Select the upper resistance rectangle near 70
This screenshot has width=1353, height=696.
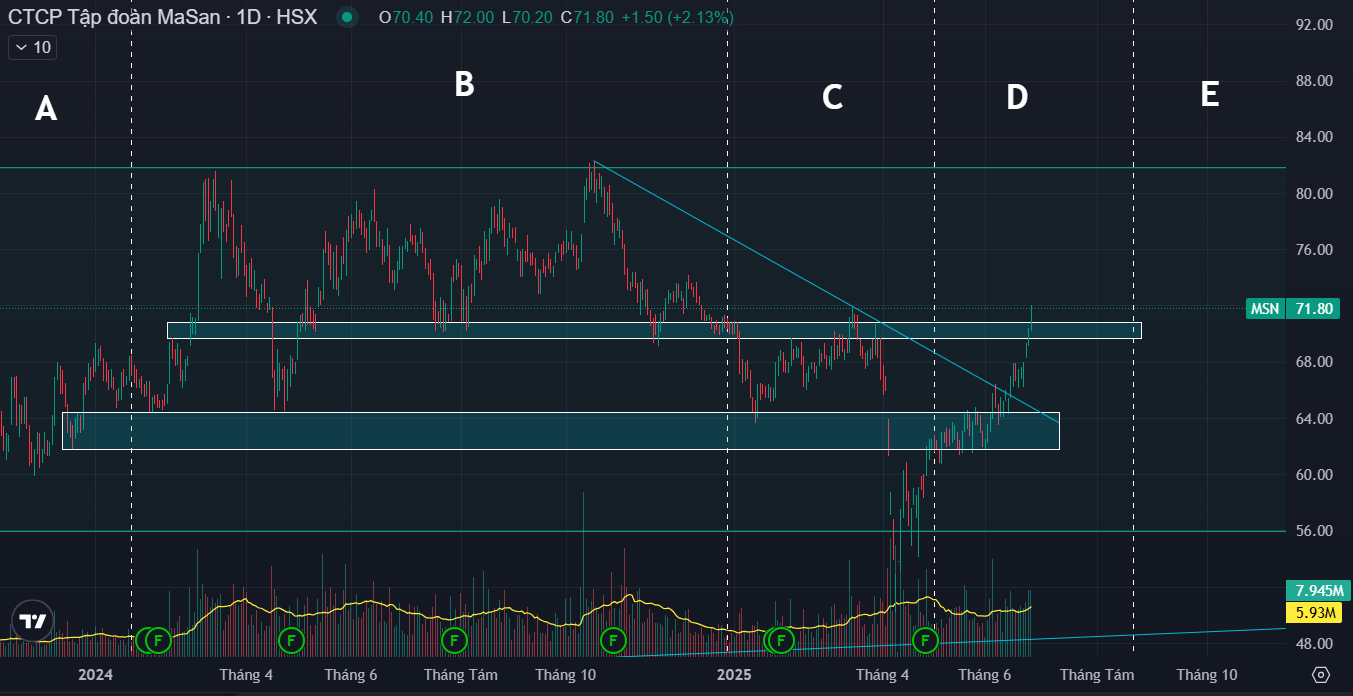[654, 330]
